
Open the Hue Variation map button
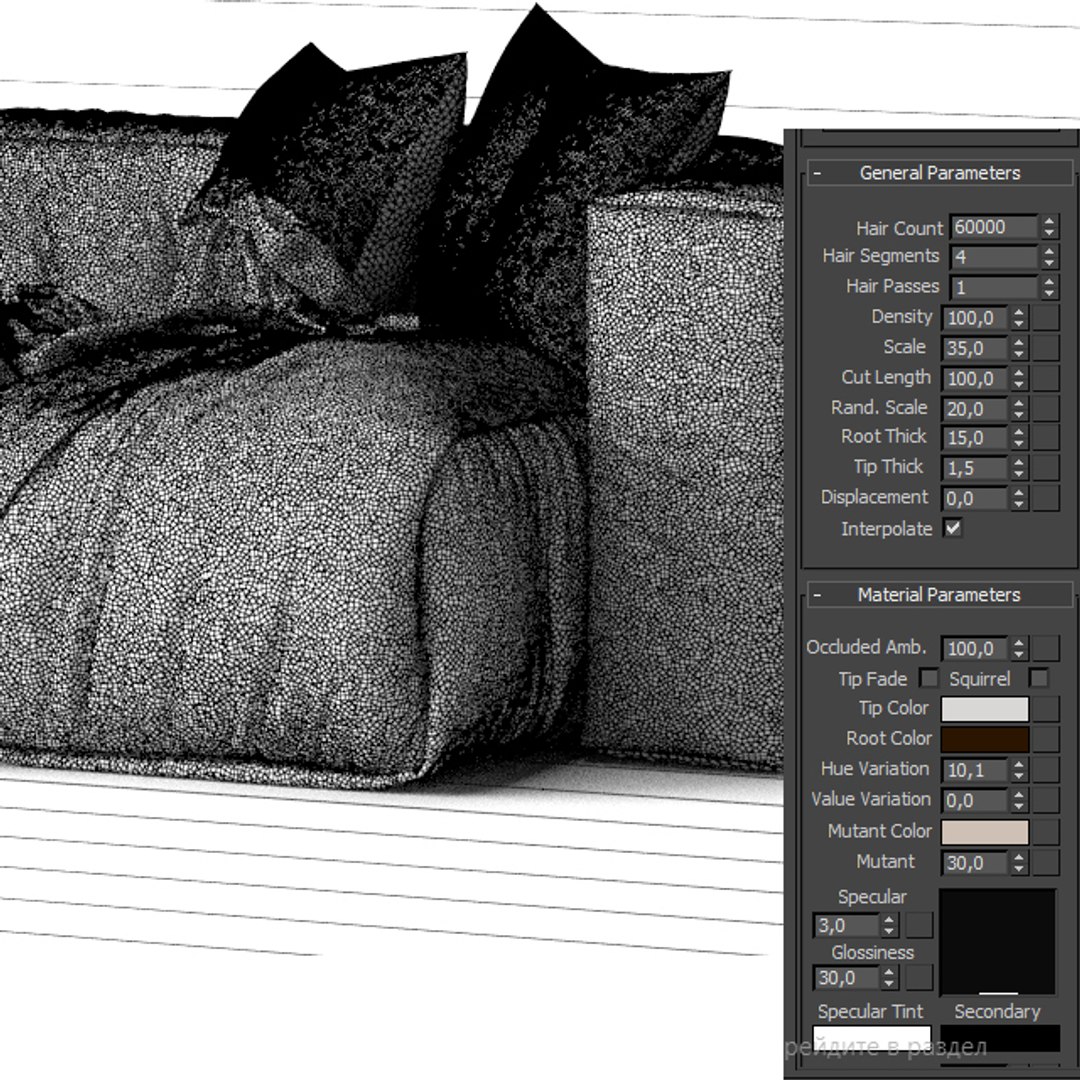click(x=1046, y=769)
